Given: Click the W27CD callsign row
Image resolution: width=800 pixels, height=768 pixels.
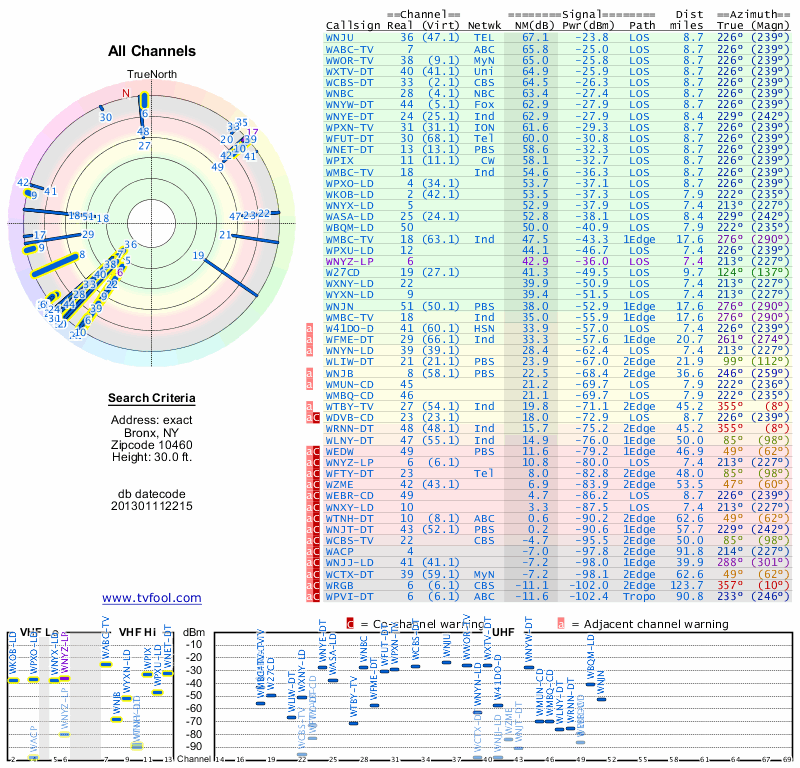Looking at the screenshot, I should 557,272.
